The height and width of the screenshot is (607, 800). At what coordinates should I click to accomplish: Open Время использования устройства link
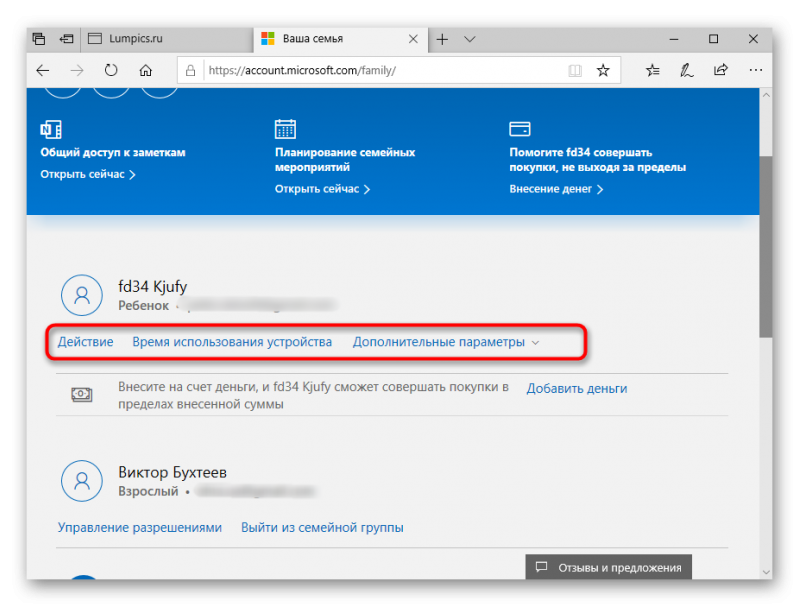pyautogui.click(x=232, y=342)
